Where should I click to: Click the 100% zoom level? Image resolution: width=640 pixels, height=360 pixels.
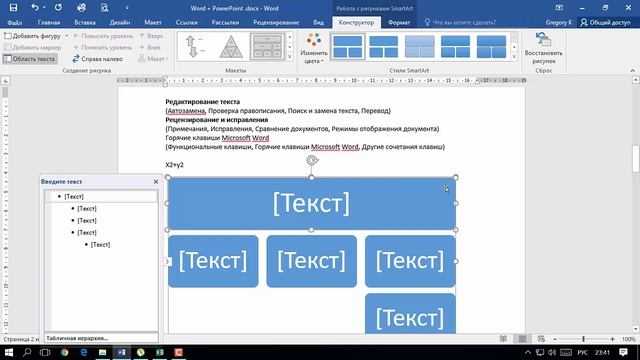pos(628,339)
